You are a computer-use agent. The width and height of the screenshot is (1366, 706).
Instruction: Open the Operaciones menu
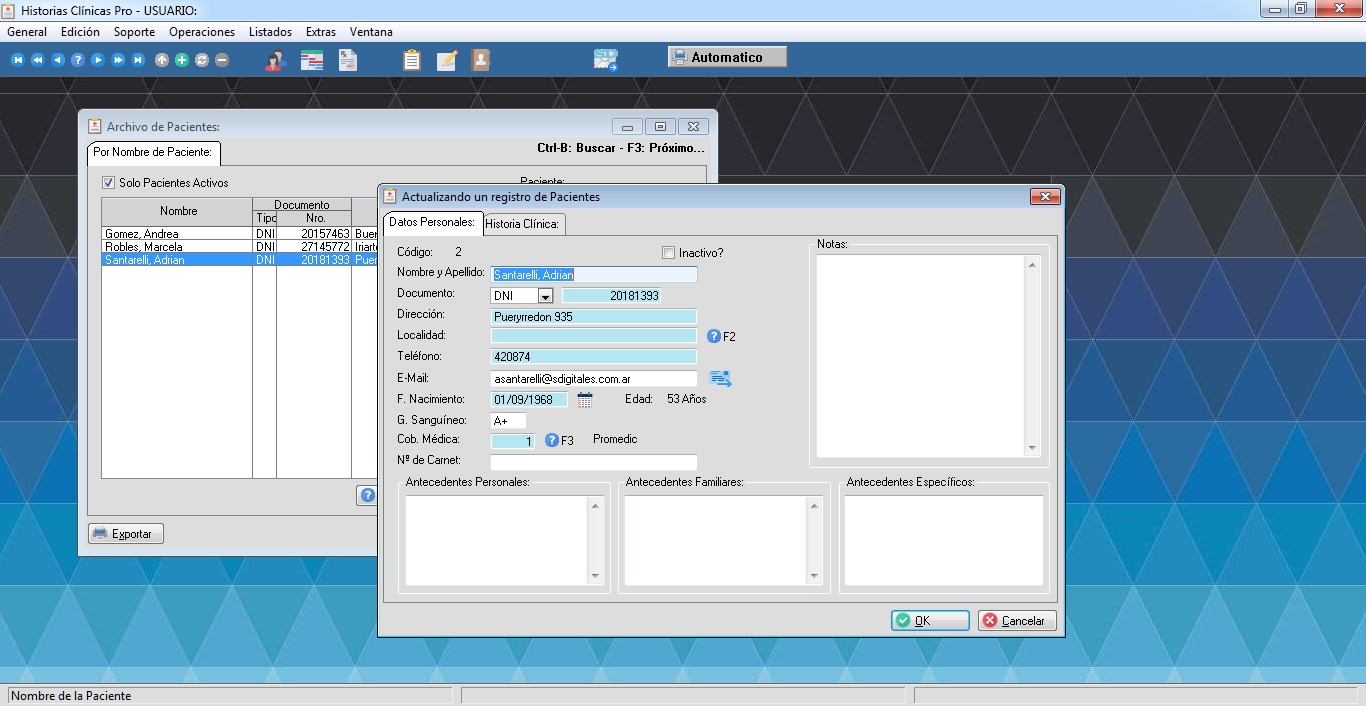(202, 32)
